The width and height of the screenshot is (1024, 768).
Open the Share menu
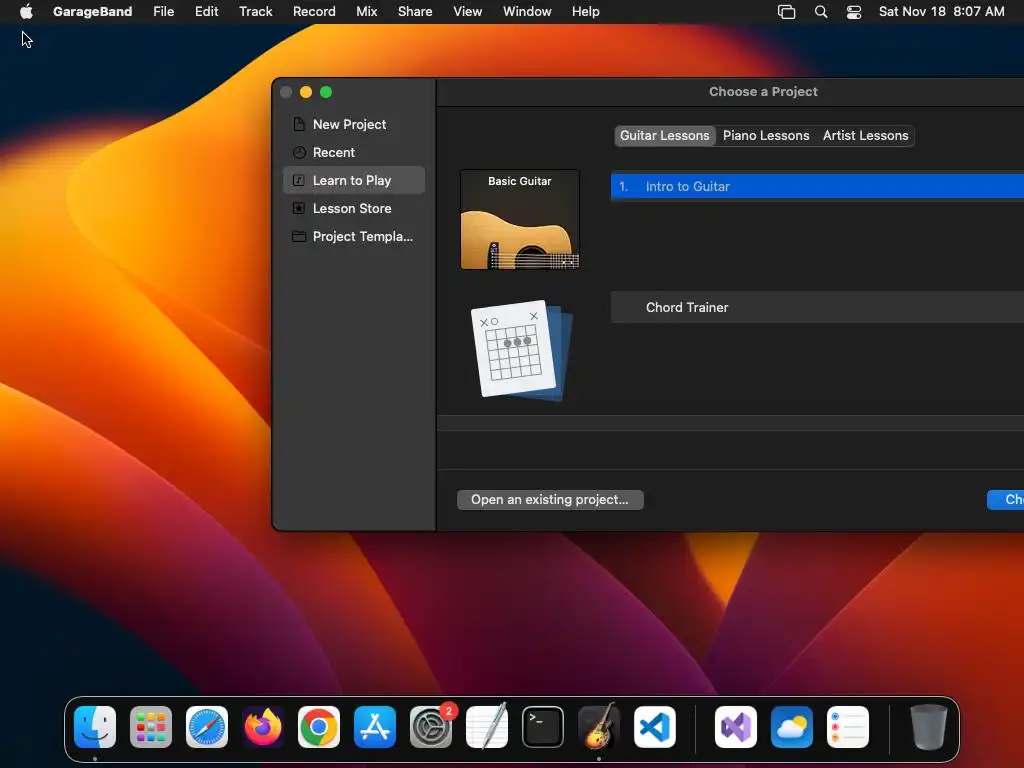click(415, 11)
